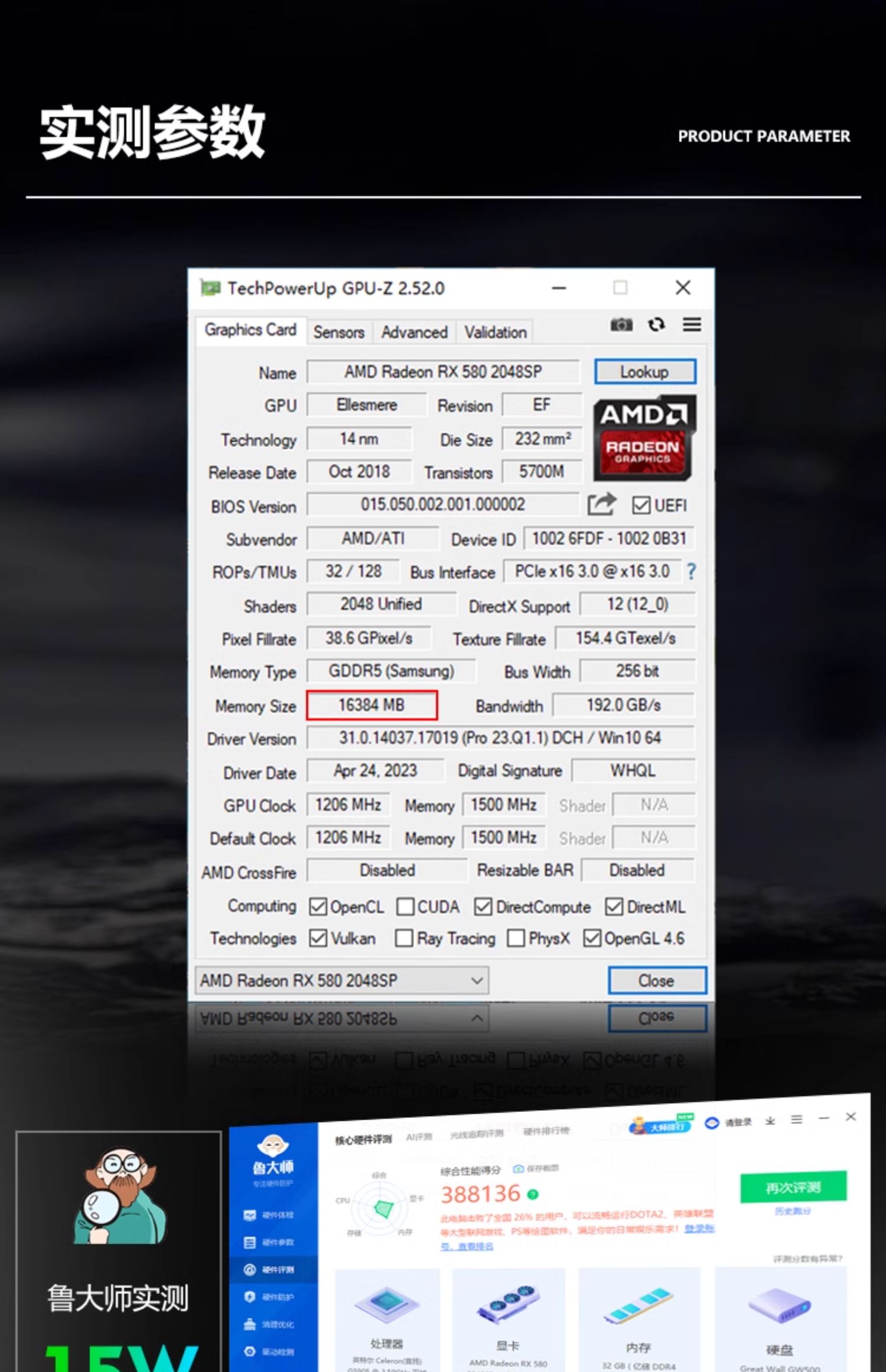Open the 历史跑分 link
Screen dimensions: 886x1372
coord(793,1211)
